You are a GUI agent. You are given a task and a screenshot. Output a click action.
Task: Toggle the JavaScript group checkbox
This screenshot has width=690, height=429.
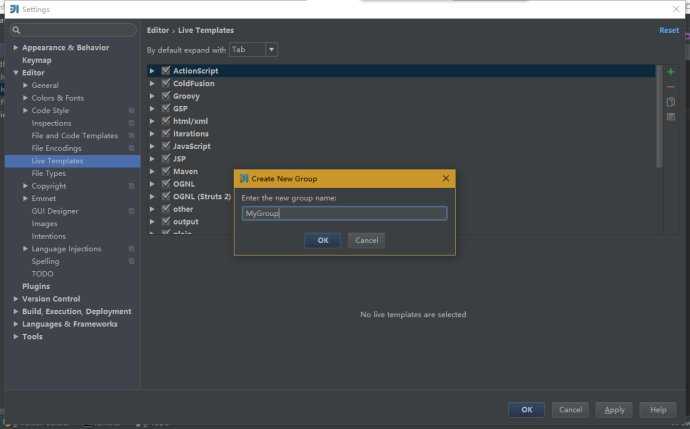166,146
